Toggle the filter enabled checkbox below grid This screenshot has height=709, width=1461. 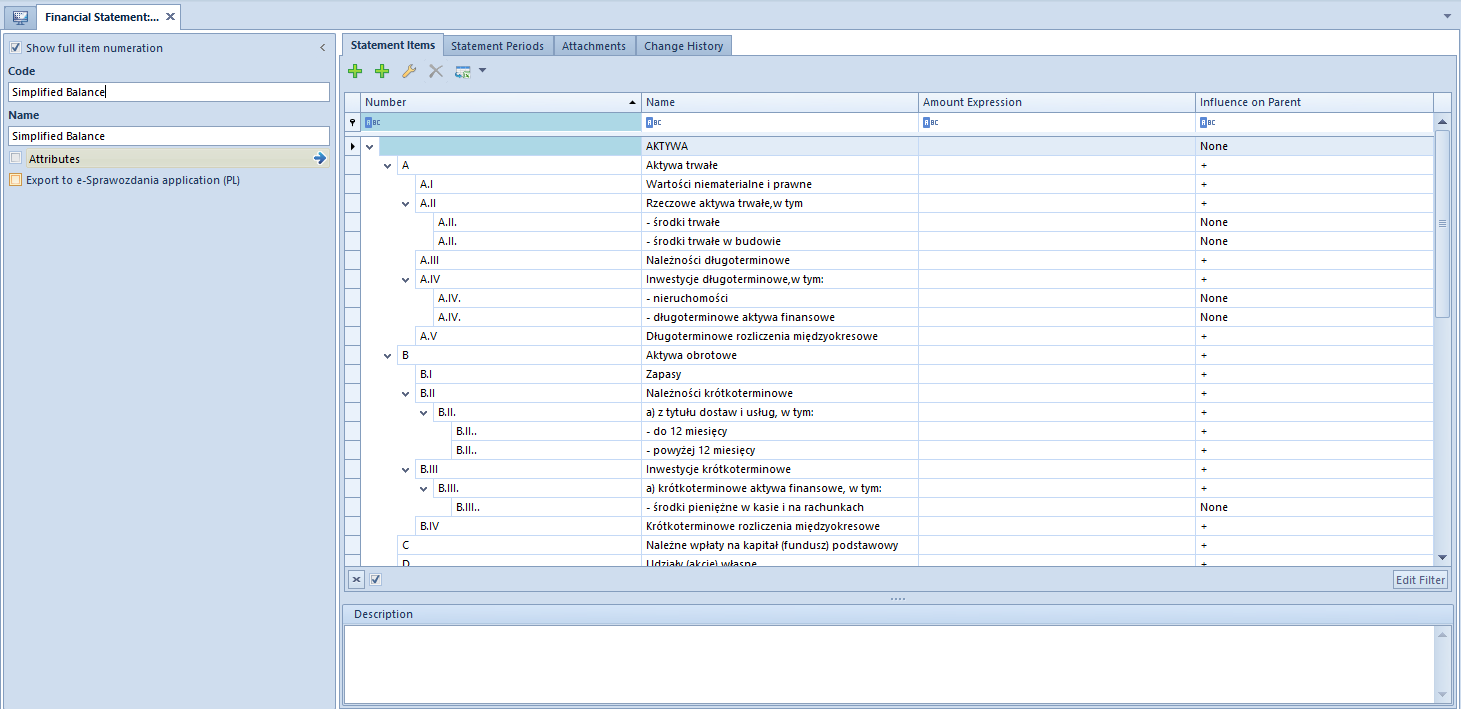point(375,579)
